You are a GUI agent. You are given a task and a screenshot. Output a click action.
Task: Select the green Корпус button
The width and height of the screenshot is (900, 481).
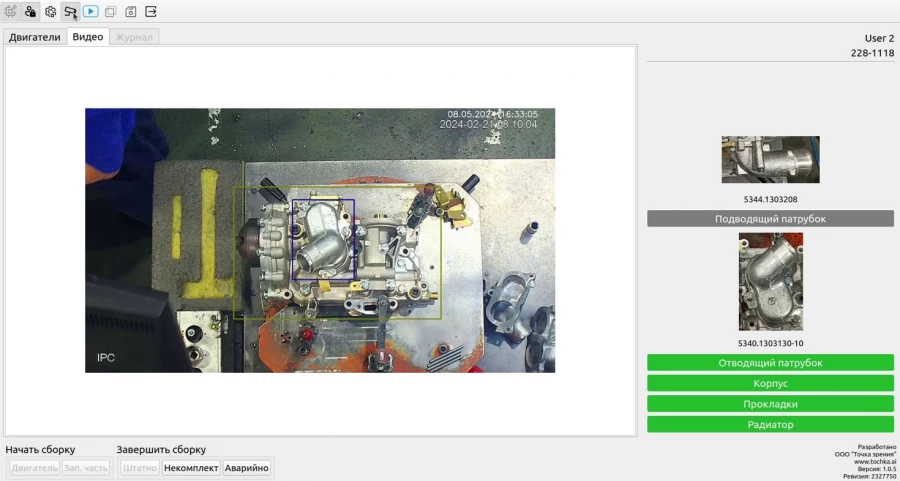click(770, 383)
